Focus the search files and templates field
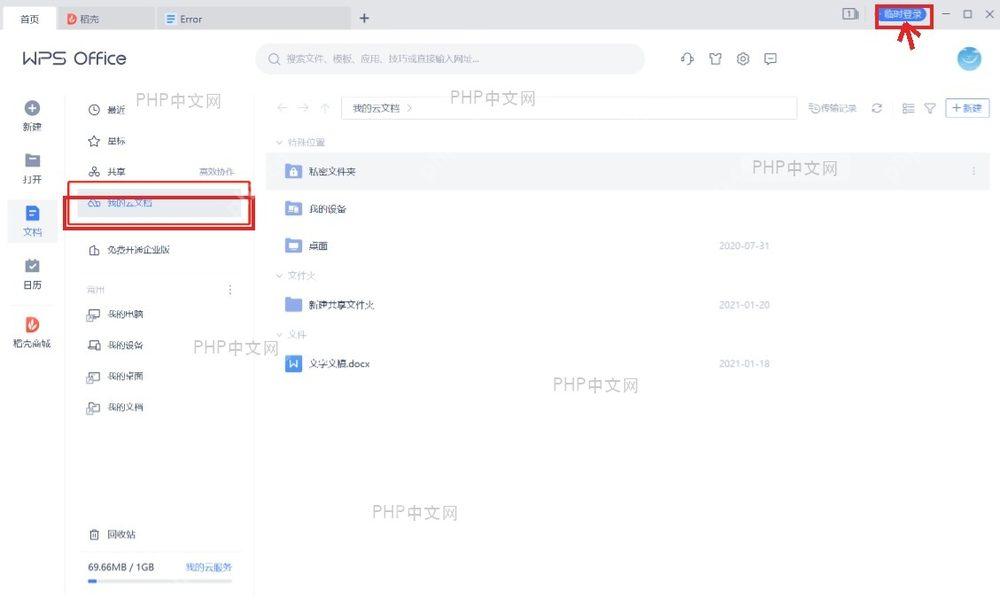This screenshot has width=1000, height=606. (x=450, y=59)
